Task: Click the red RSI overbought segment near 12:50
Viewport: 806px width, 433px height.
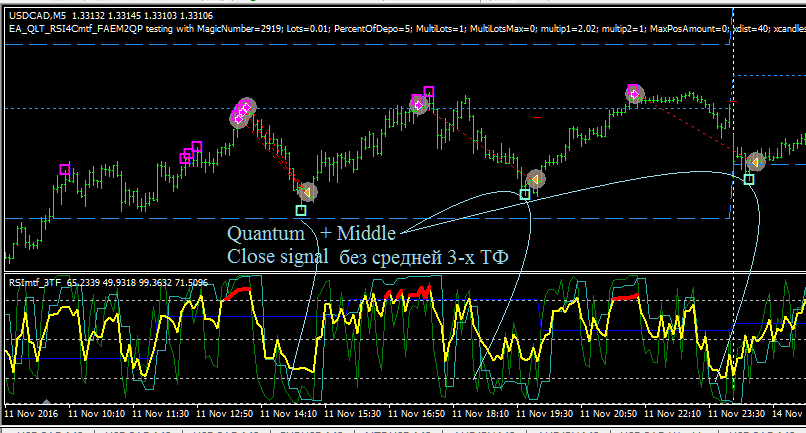Action: [x=237, y=294]
